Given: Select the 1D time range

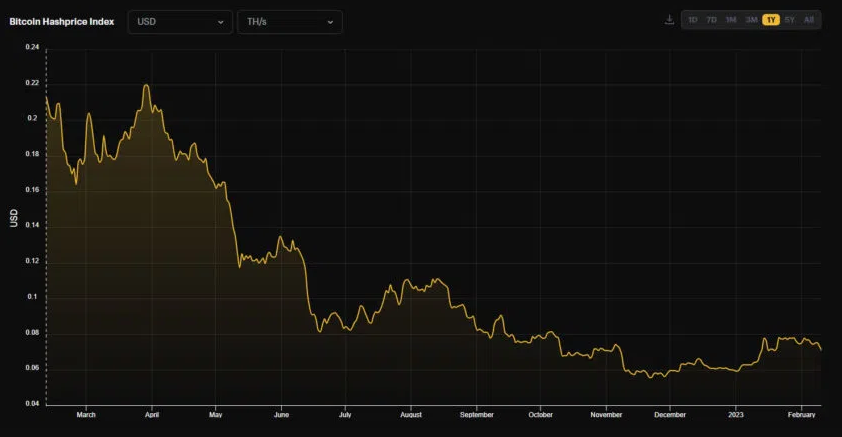Looking at the screenshot, I should coord(693,20).
